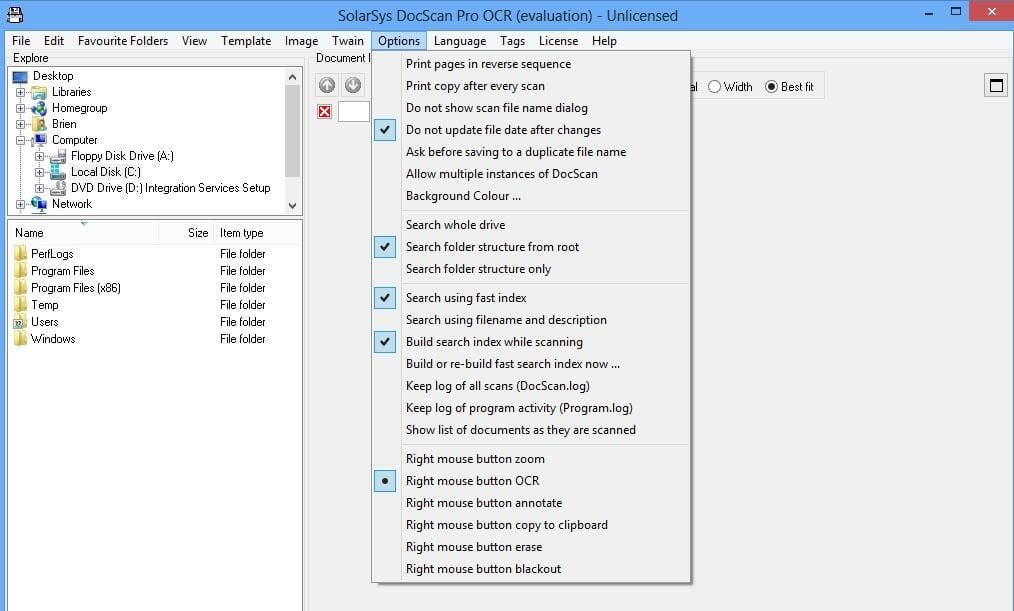Click the red X delete icon
The width and height of the screenshot is (1014, 611).
coord(325,112)
